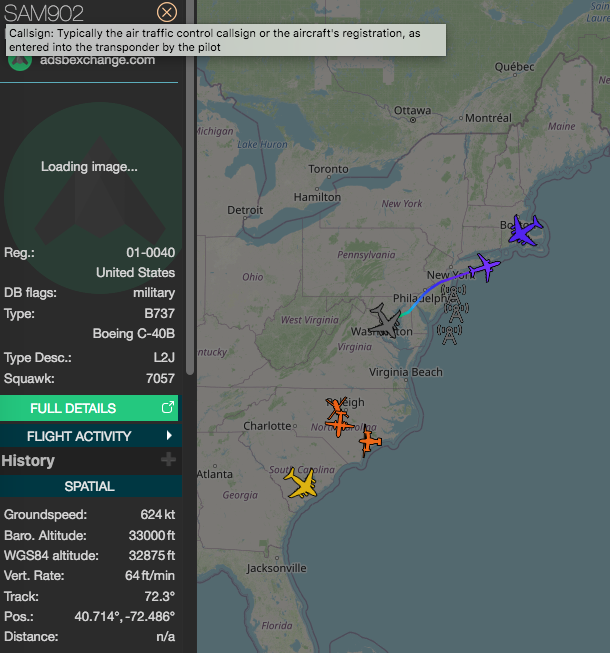Select the orange aircraft nearest Raleigh label
Screen dimensions: 610x653
[x=336, y=408]
